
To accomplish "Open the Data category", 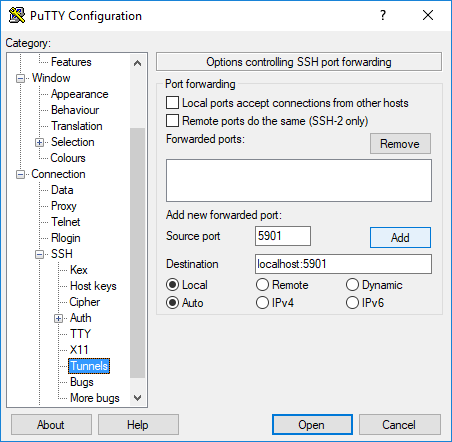I will pos(62,190).
